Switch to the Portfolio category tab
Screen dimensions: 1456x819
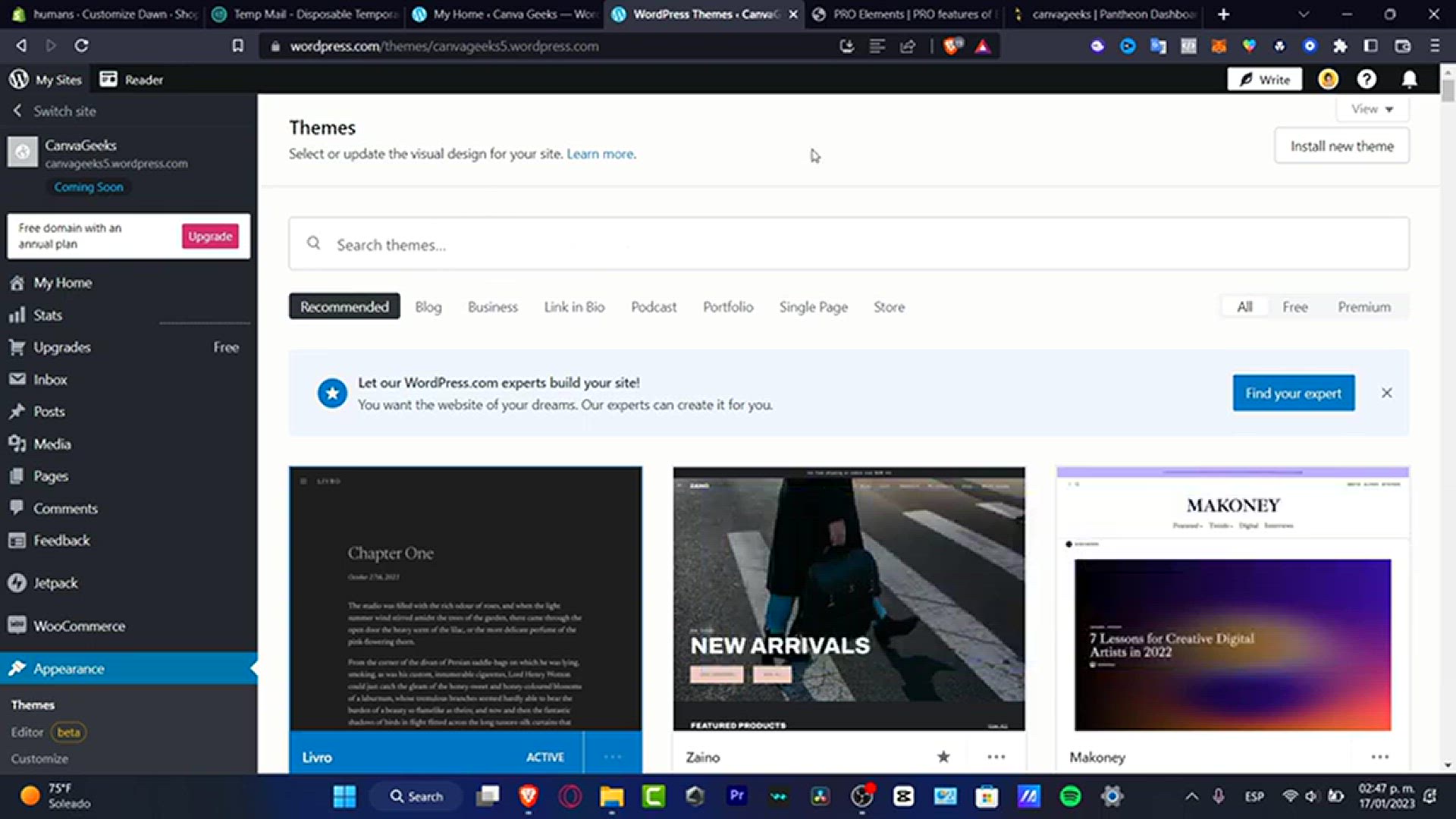point(727,307)
